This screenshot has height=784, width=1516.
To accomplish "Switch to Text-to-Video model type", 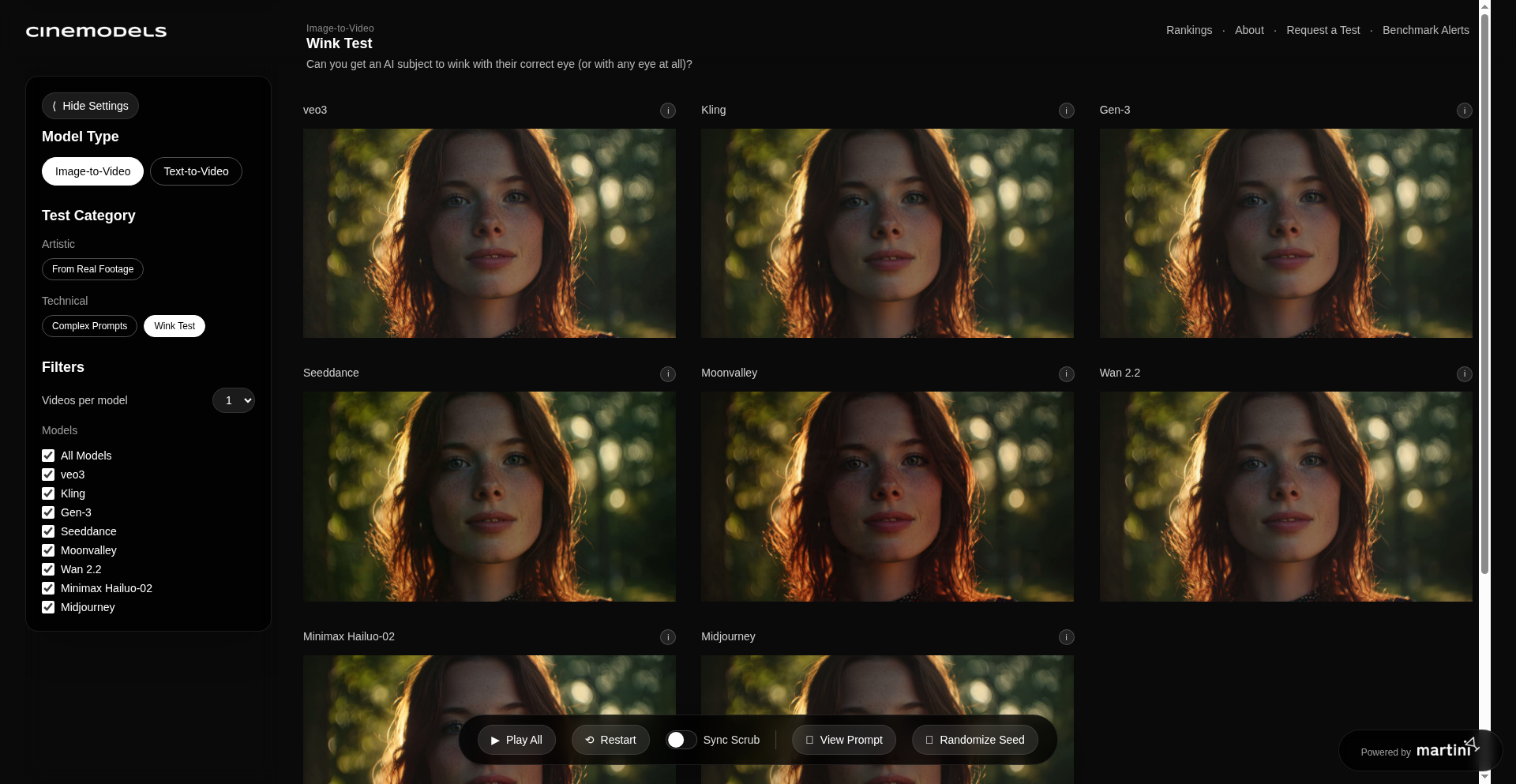I will (196, 171).
